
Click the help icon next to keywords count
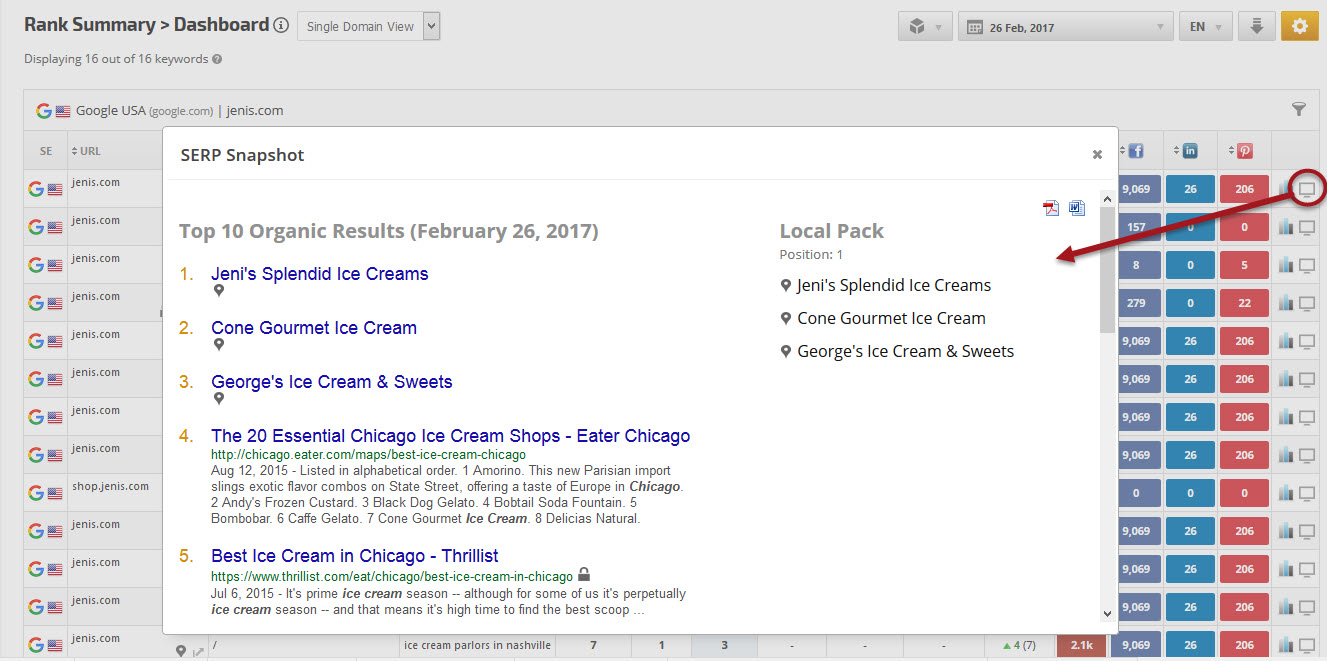217,59
